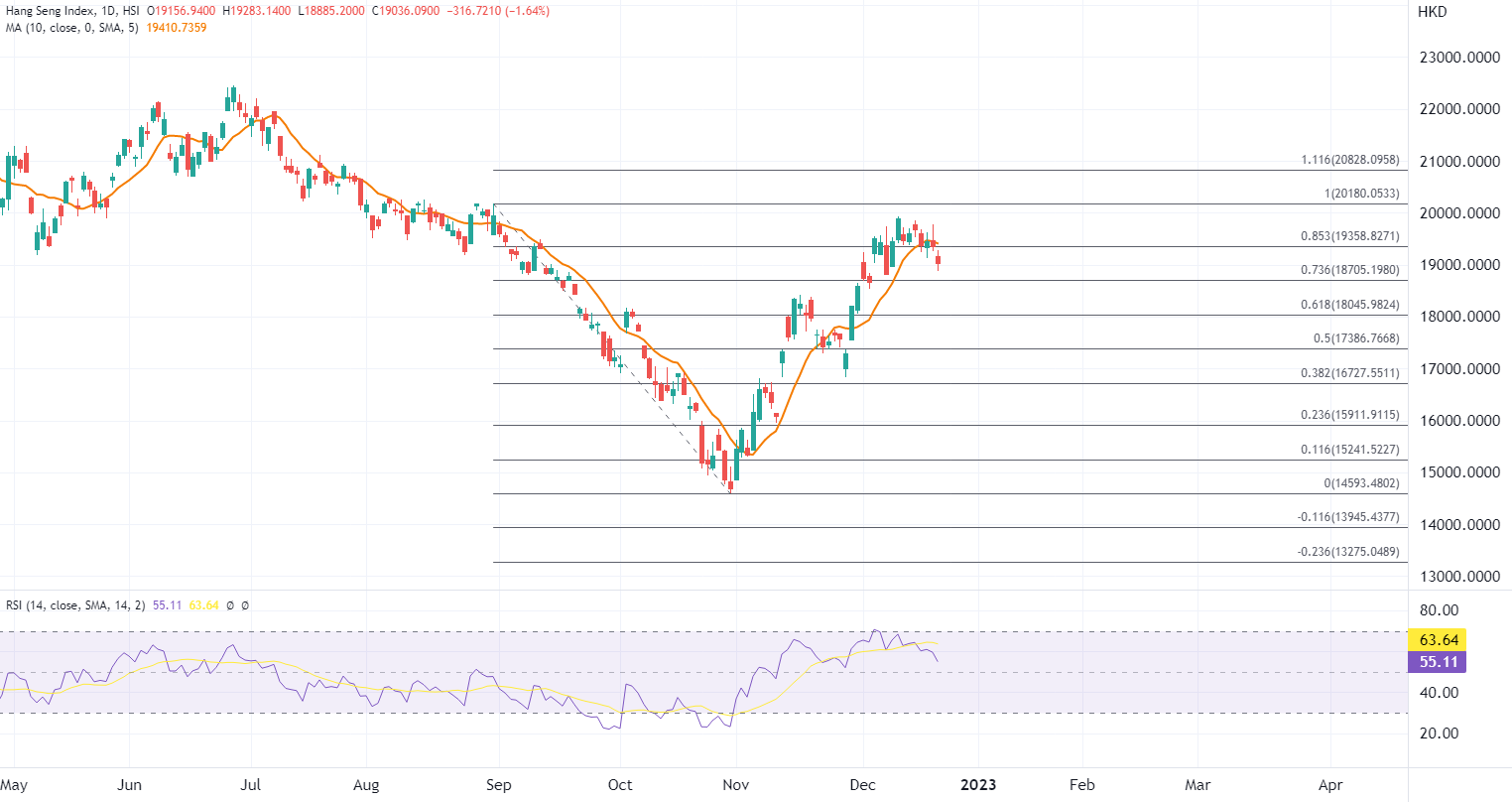Click the orange MA value 19410.7359
This screenshot has height=802, width=1512.
click(x=177, y=28)
